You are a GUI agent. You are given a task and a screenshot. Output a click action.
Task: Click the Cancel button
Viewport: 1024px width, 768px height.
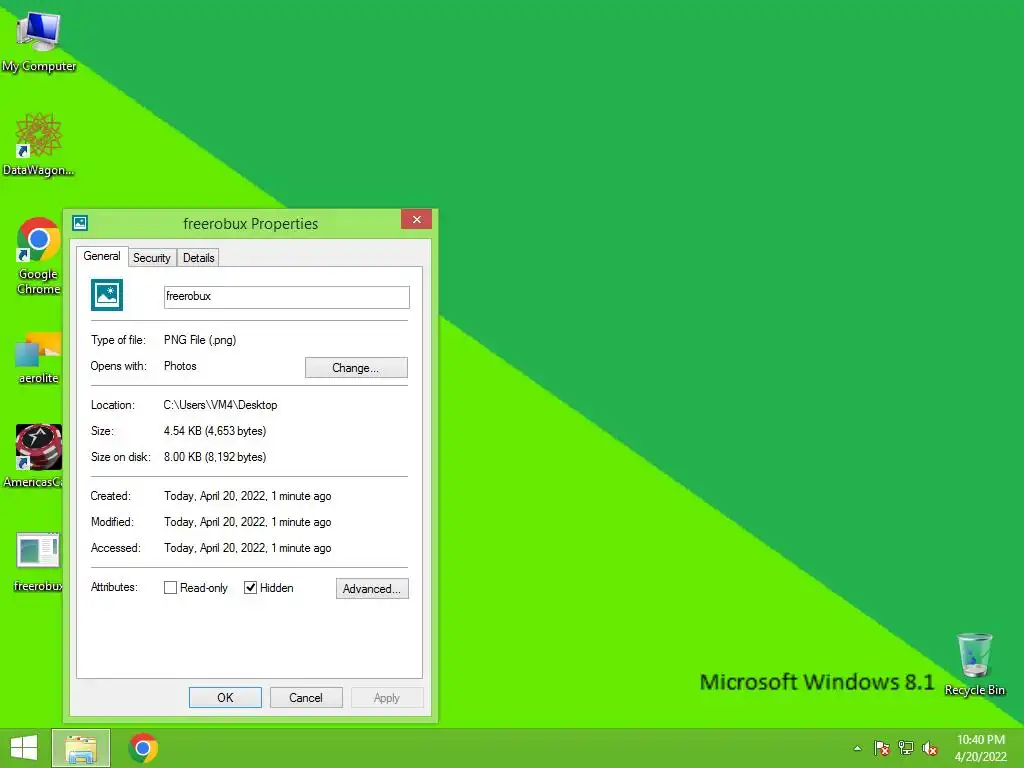pyautogui.click(x=306, y=697)
